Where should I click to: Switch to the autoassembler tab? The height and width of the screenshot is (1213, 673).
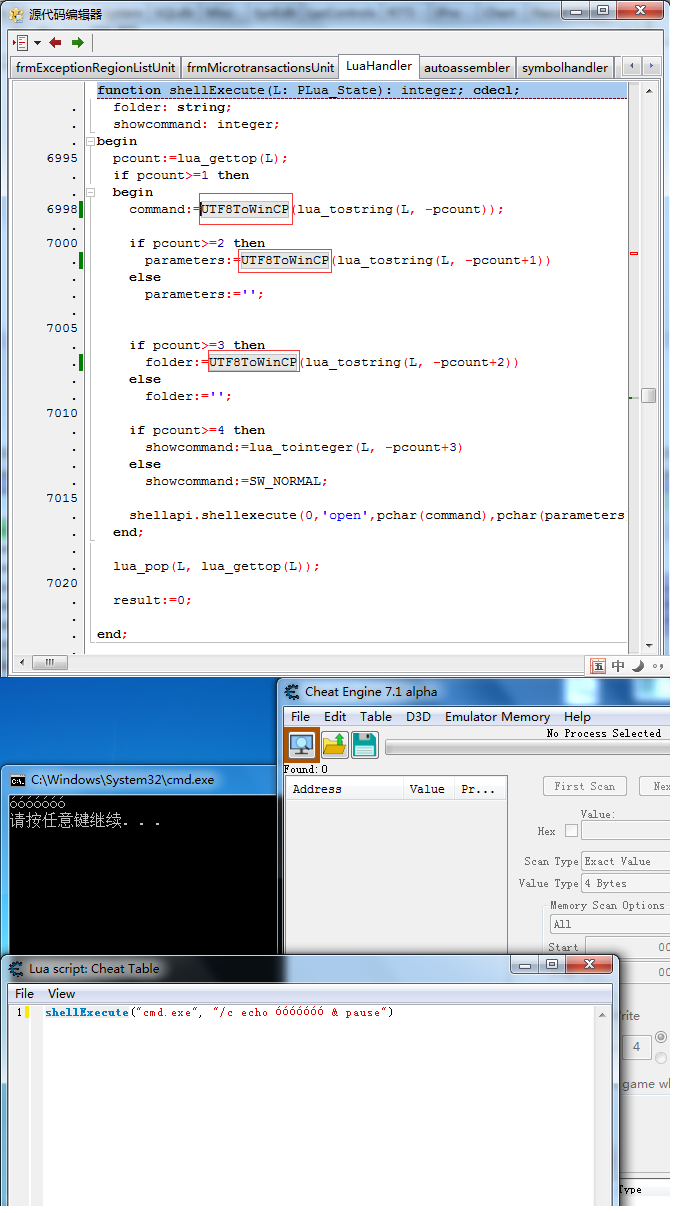coord(466,68)
